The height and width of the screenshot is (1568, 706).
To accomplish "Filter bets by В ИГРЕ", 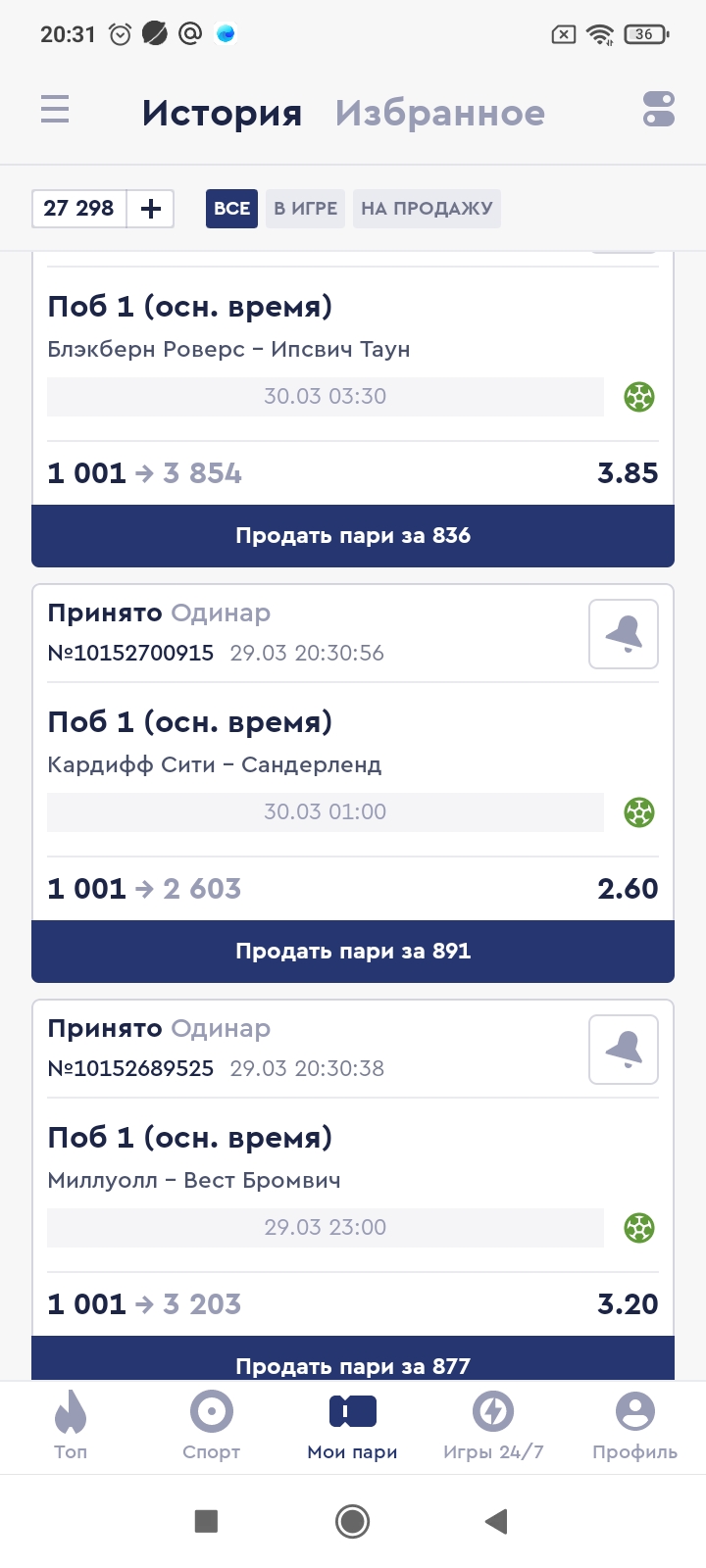I will point(305,209).
